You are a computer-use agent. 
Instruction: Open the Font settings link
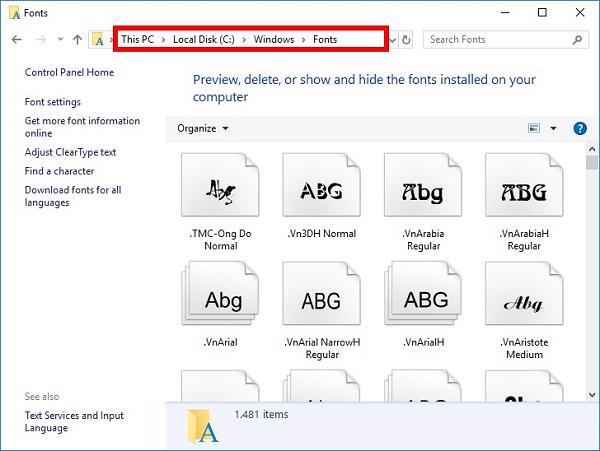53,102
